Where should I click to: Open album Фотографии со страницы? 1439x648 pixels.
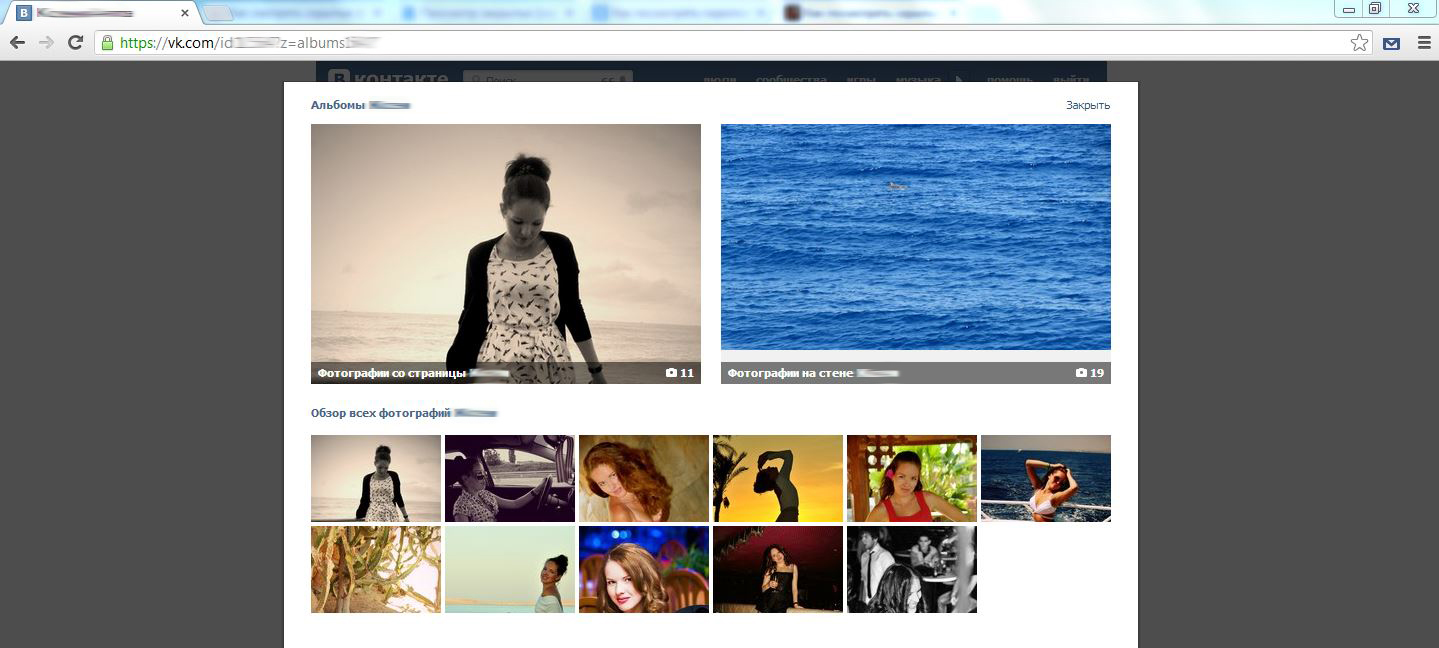coord(506,254)
